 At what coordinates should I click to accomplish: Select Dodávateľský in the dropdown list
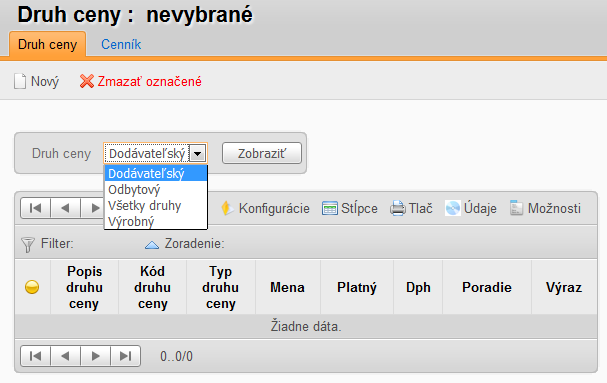pyautogui.click(x=156, y=173)
